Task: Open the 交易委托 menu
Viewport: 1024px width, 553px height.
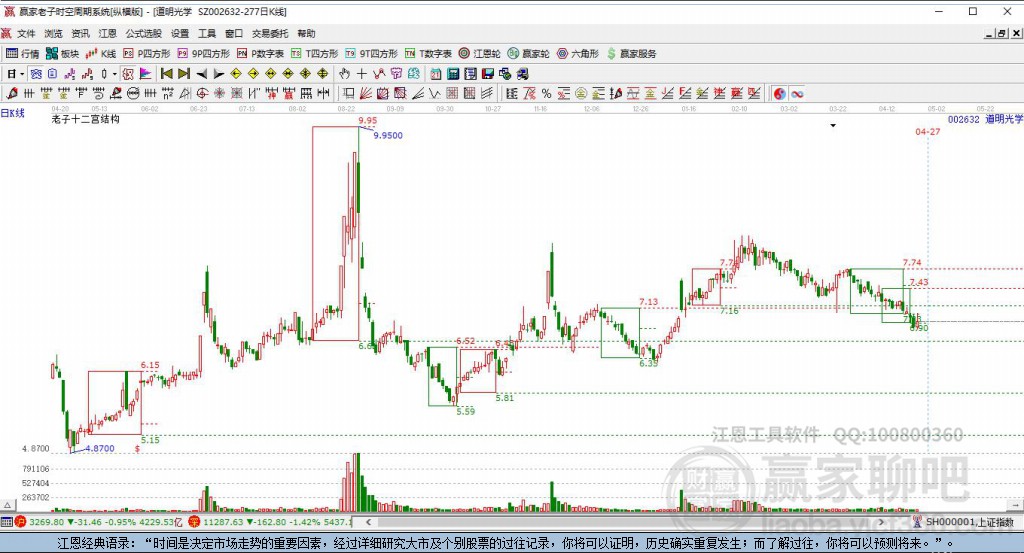Action: point(270,33)
